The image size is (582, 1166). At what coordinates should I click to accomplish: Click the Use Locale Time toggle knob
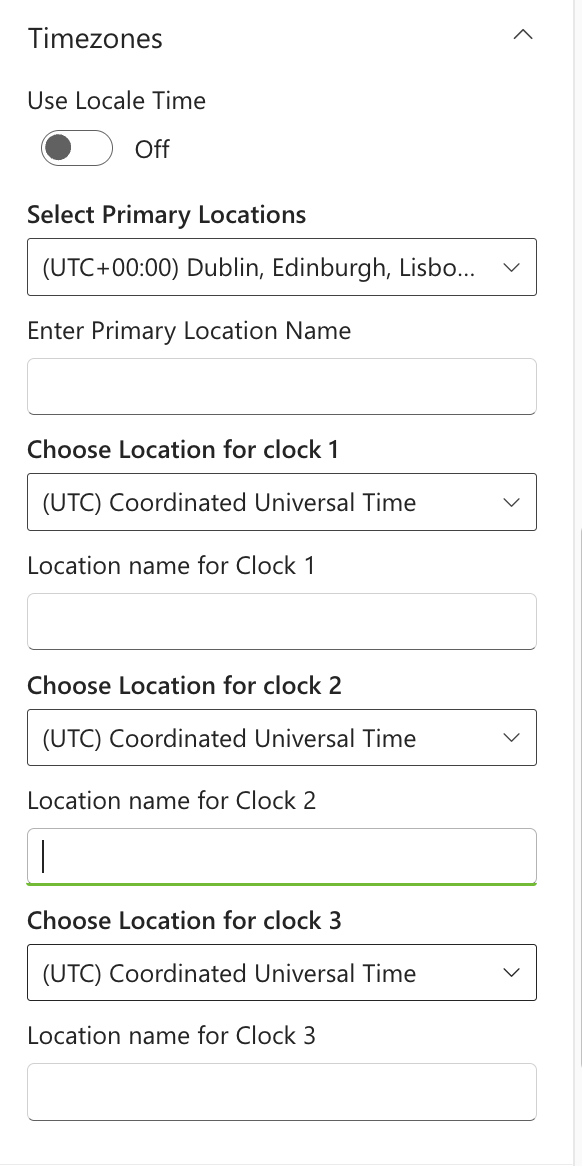pos(62,147)
